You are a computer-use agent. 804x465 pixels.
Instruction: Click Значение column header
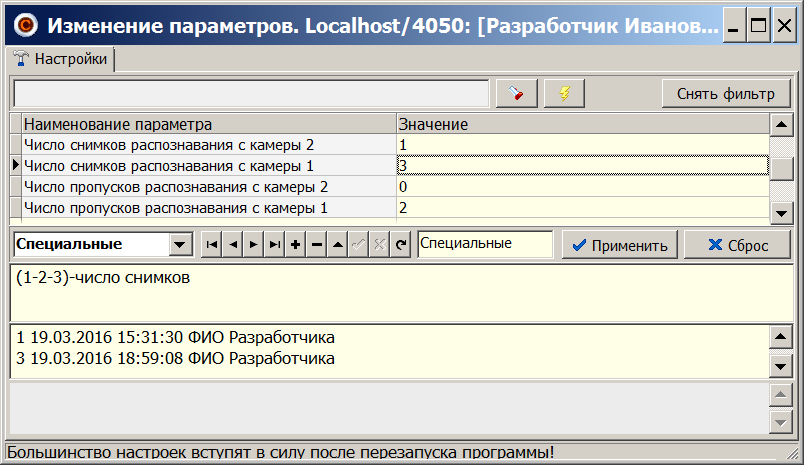click(x=580, y=124)
